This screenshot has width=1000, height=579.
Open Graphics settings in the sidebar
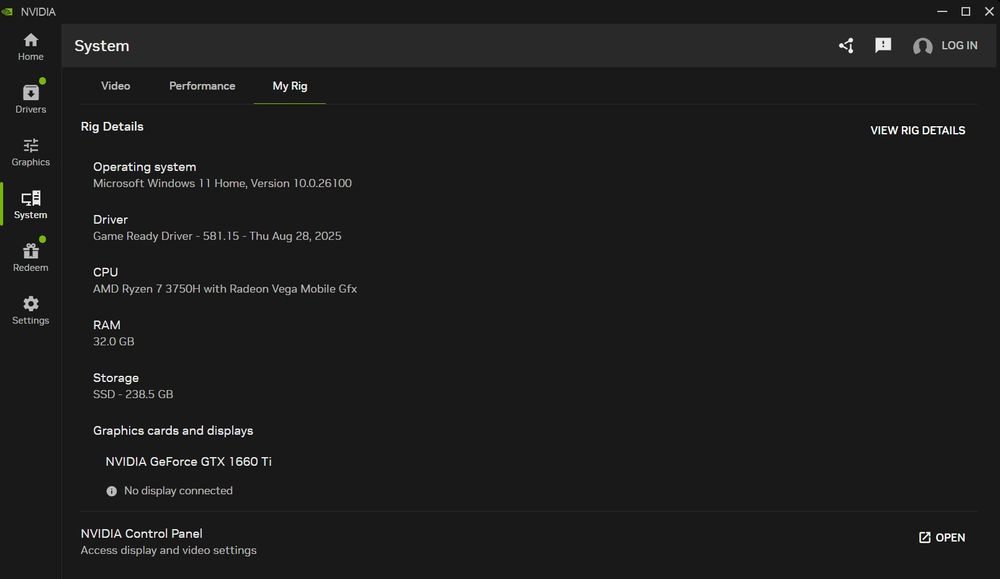[31, 151]
